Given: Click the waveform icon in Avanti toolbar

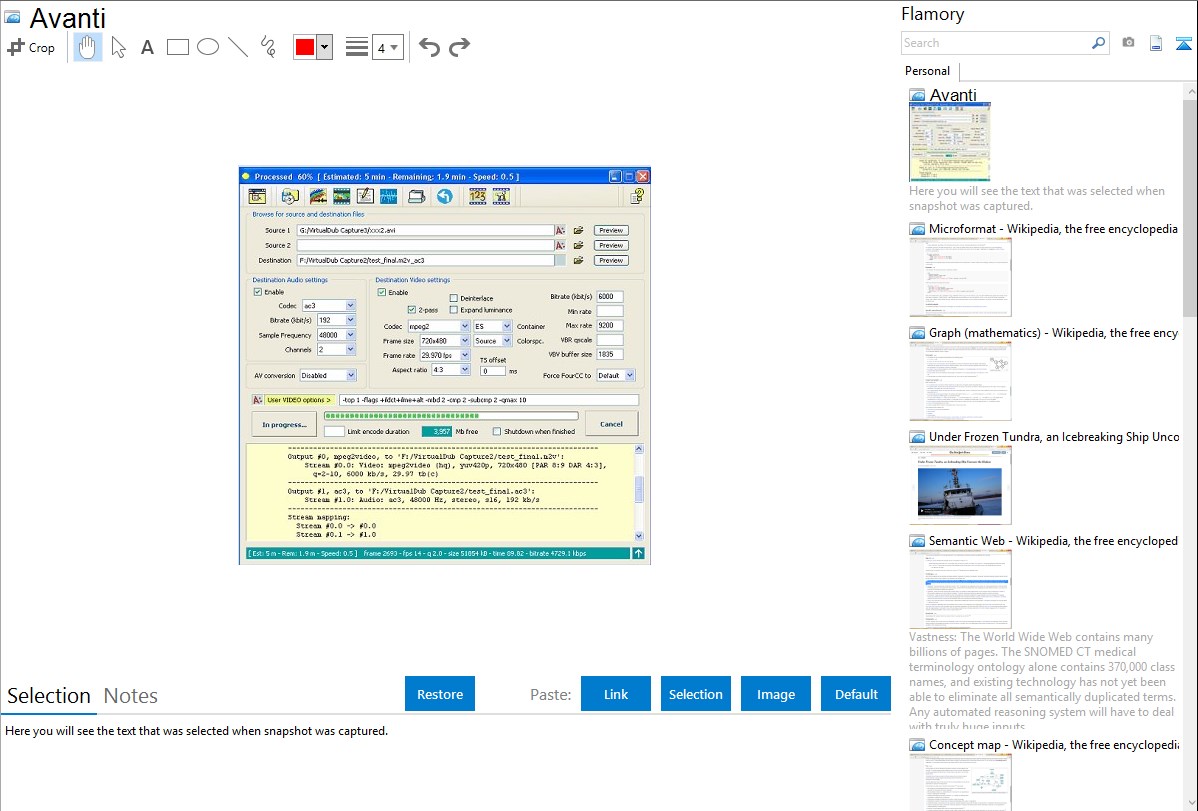Looking at the screenshot, I should pyautogui.click(x=388, y=196).
